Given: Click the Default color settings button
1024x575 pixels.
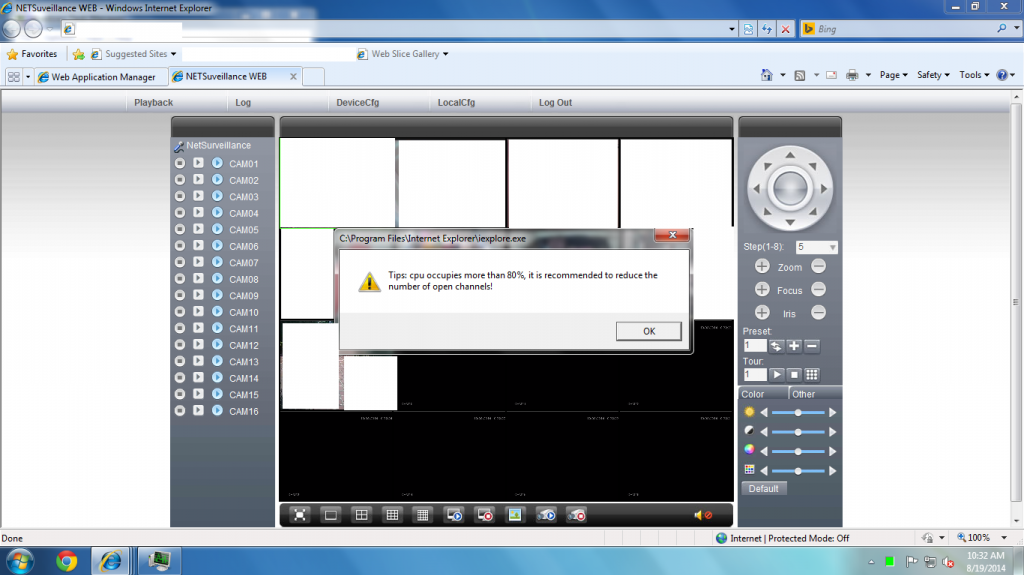Looking at the screenshot, I should click(x=764, y=488).
